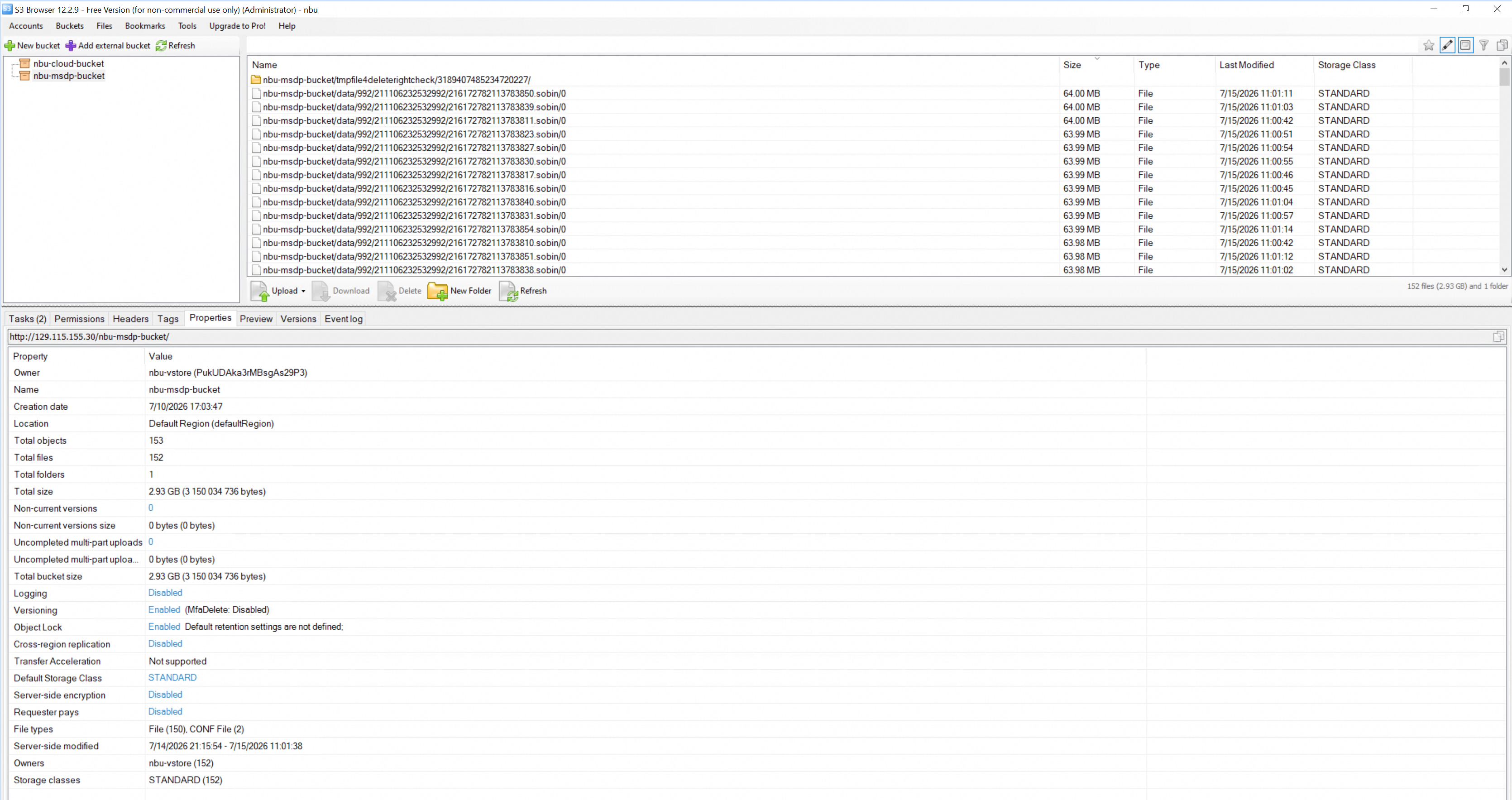Sort files by Last Modified column
This screenshot has width=1512, height=800.
click(1264, 65)
